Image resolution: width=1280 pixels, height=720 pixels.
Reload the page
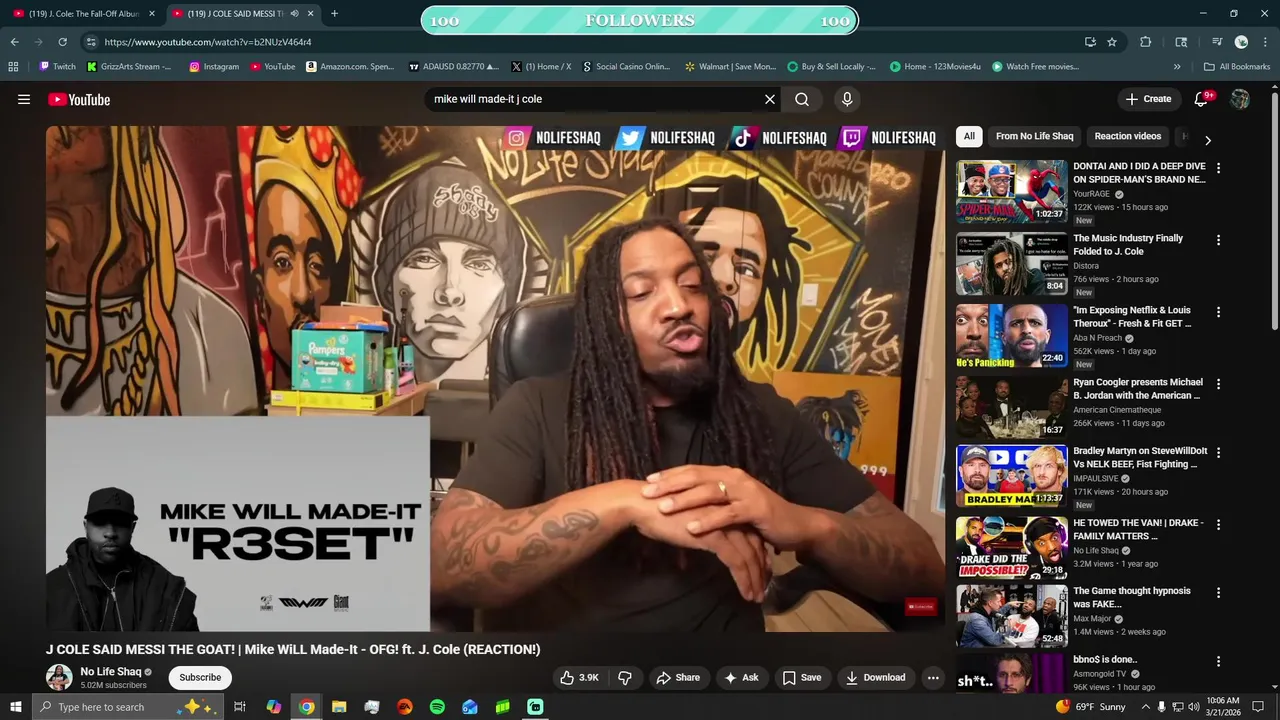point(62,42)
